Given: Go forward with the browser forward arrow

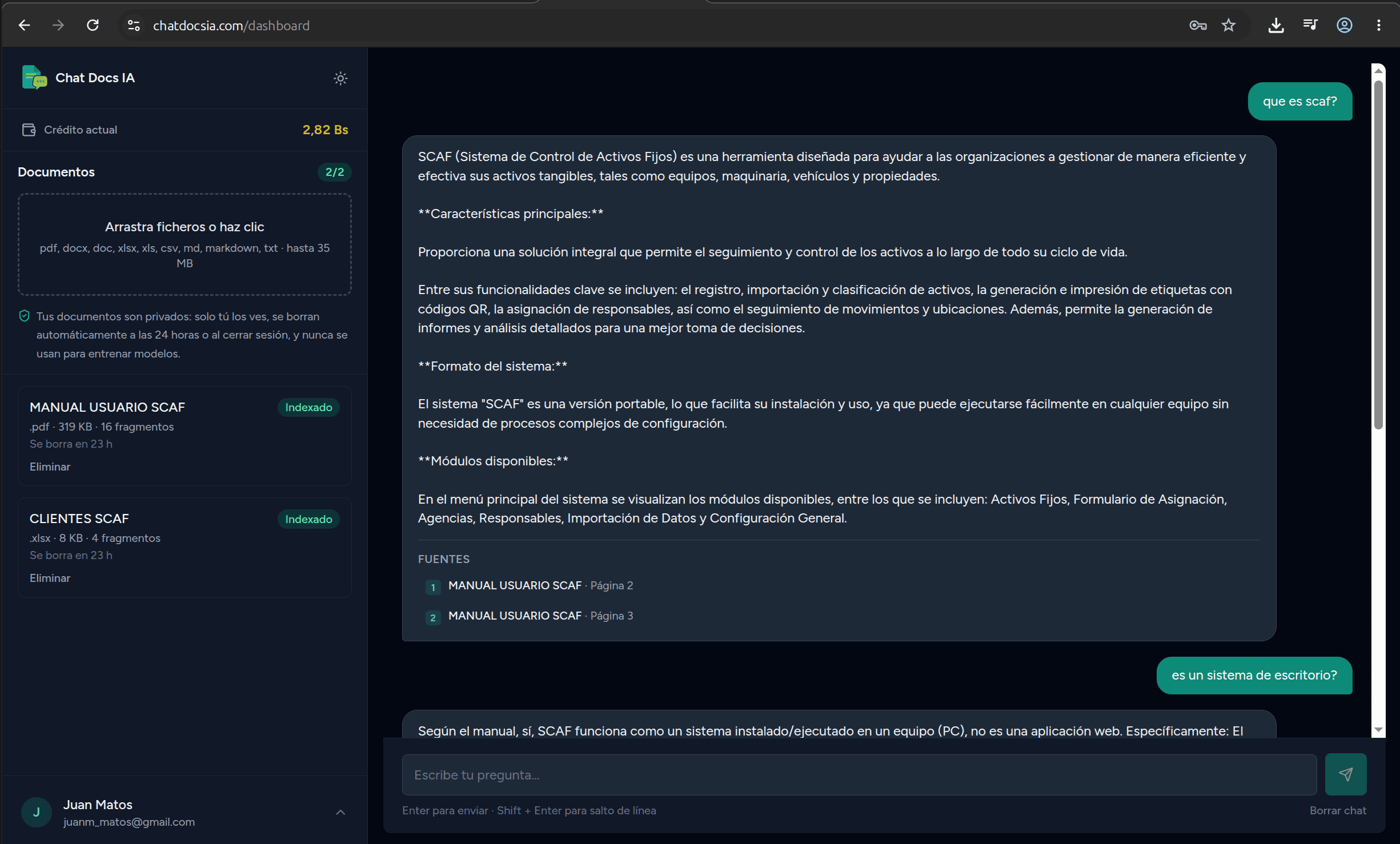Looking at the screenshot, I should [58, 25].
